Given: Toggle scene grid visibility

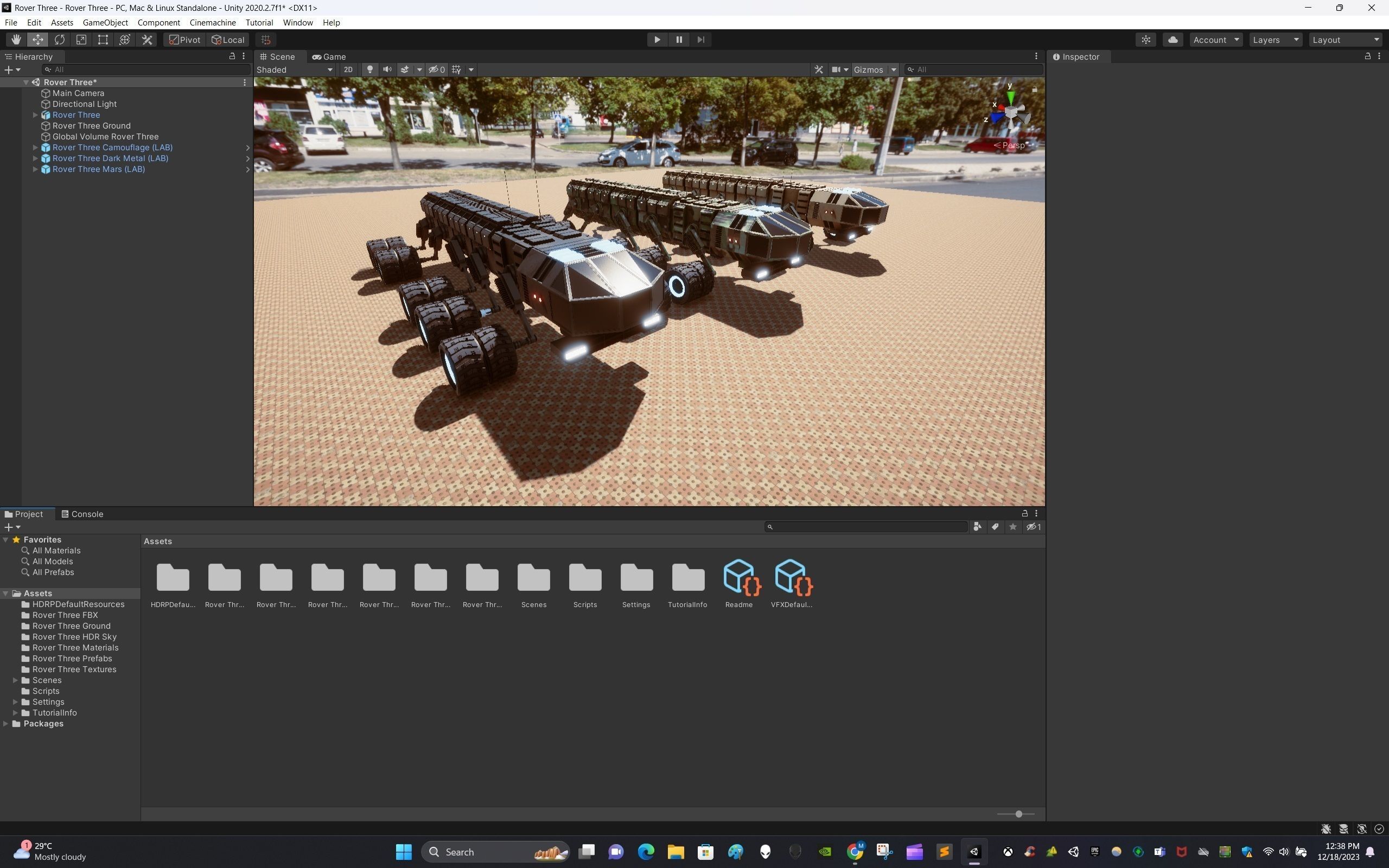Looking at the screenshot, I should point(456,69).
